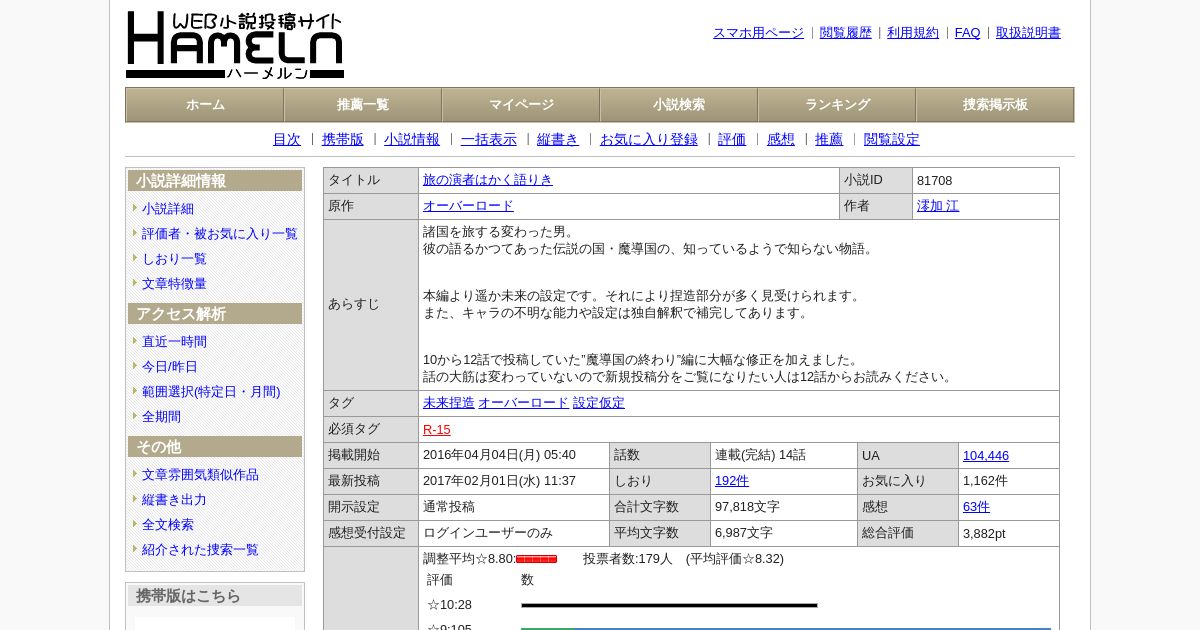Screen dimensions: 1200x630
Task: Open 閲覧履歴 in top links
Action: coord(846,33)
